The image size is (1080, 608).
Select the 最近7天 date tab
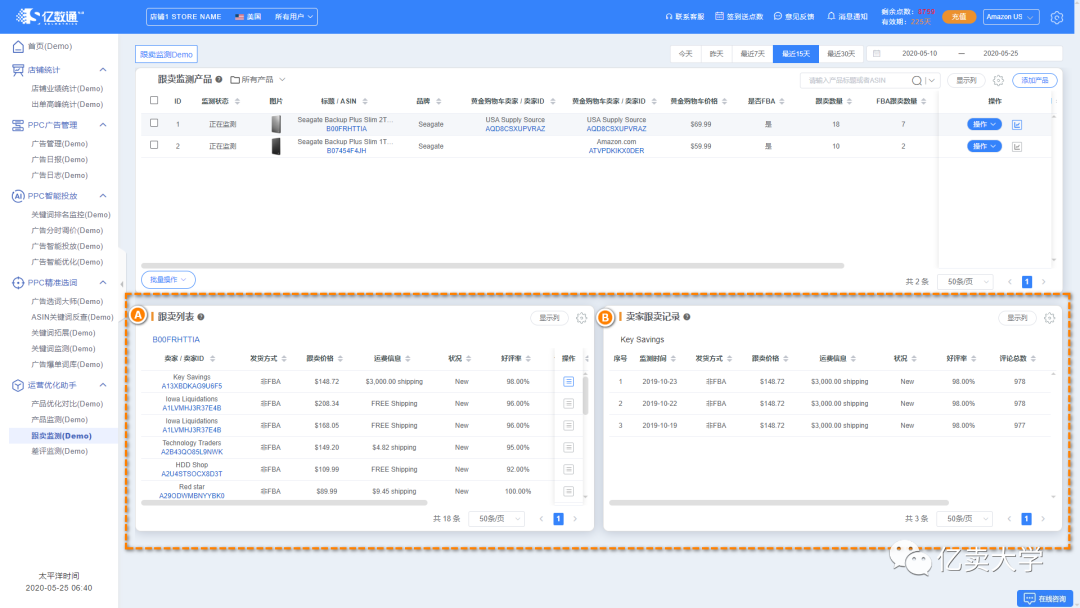point(752,54)
